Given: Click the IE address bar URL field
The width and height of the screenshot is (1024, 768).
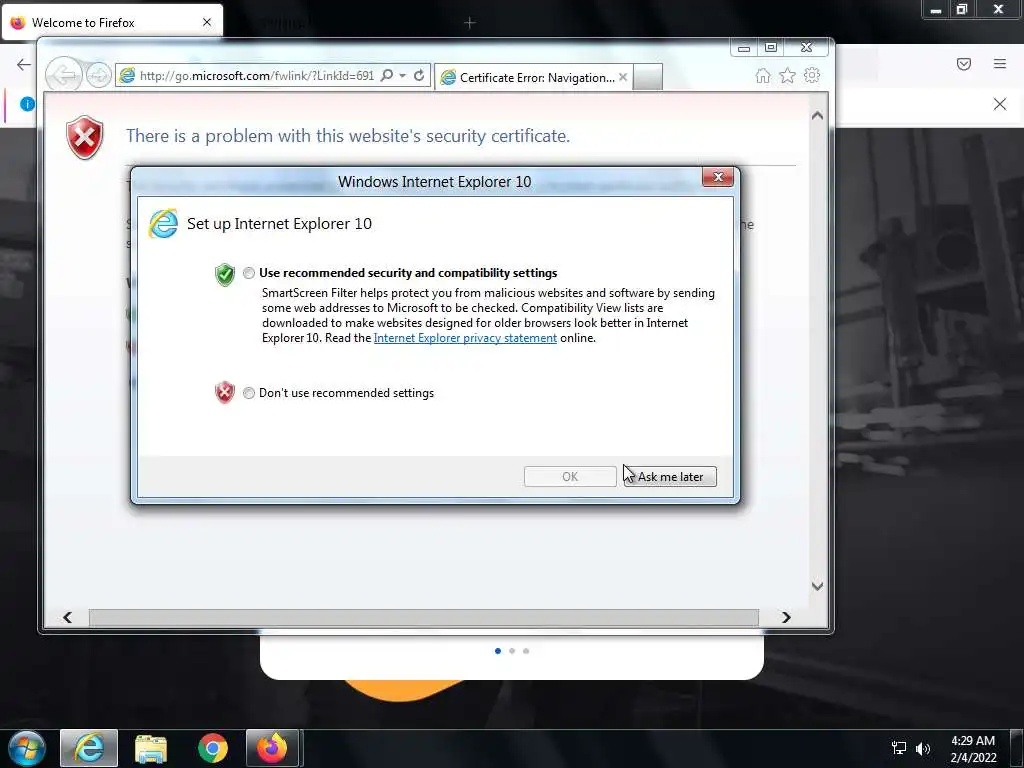Looking at the screenshot, I should click(x=256, y=76).
